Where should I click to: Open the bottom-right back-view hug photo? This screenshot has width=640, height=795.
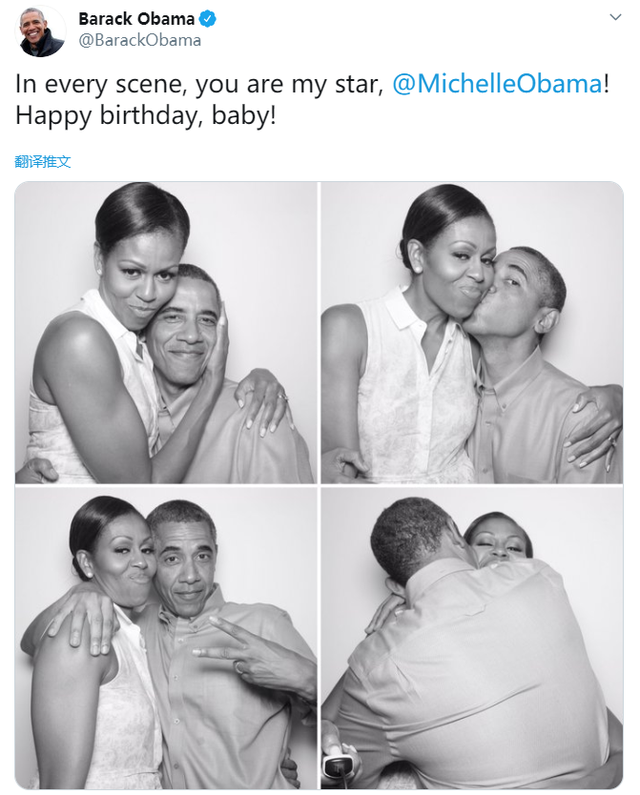[x=472, y=638]
